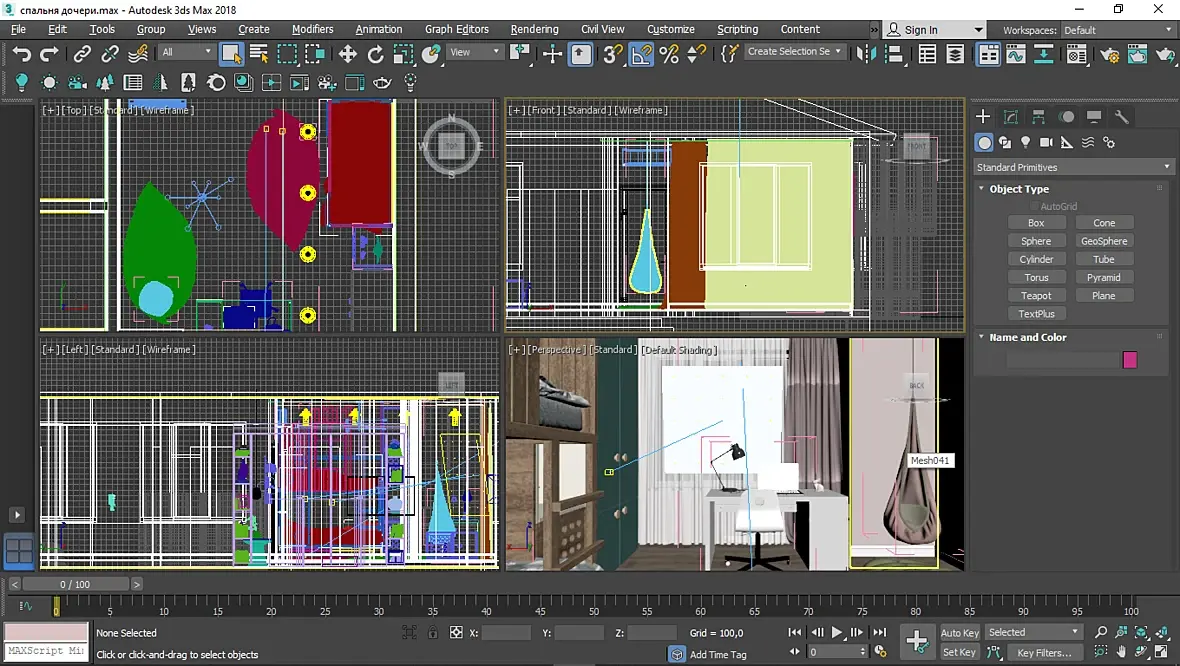Click the pink object color swatch
This screenshot has height=666, width=1180.
[1130, 360]
